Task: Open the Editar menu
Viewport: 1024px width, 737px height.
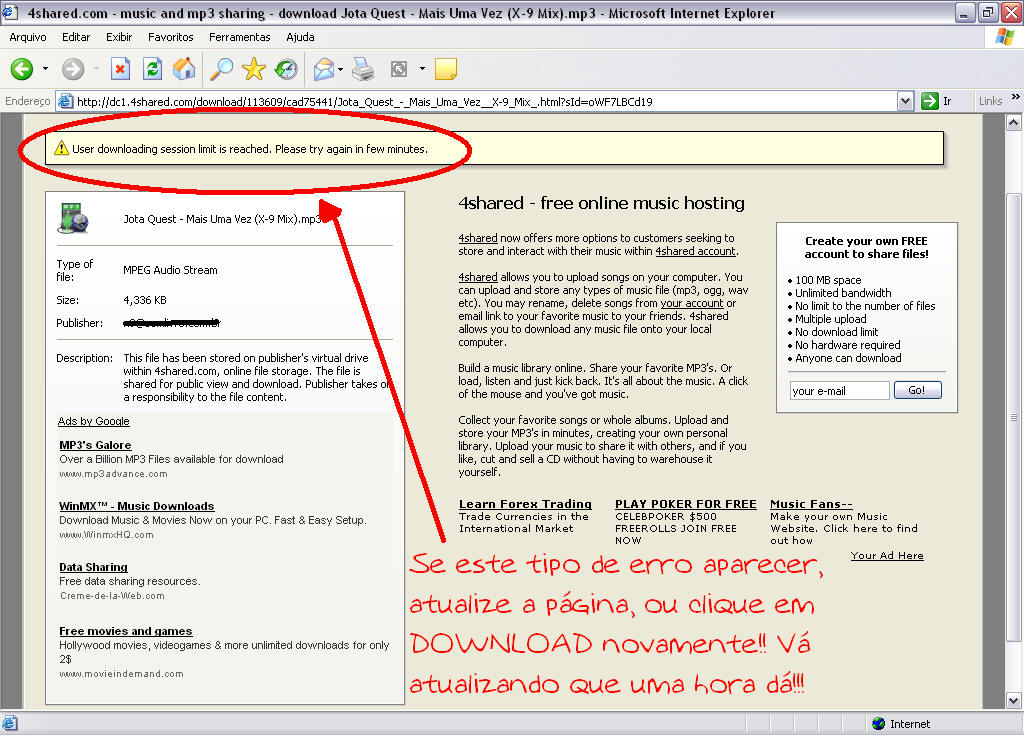Action: pos(76,37)
